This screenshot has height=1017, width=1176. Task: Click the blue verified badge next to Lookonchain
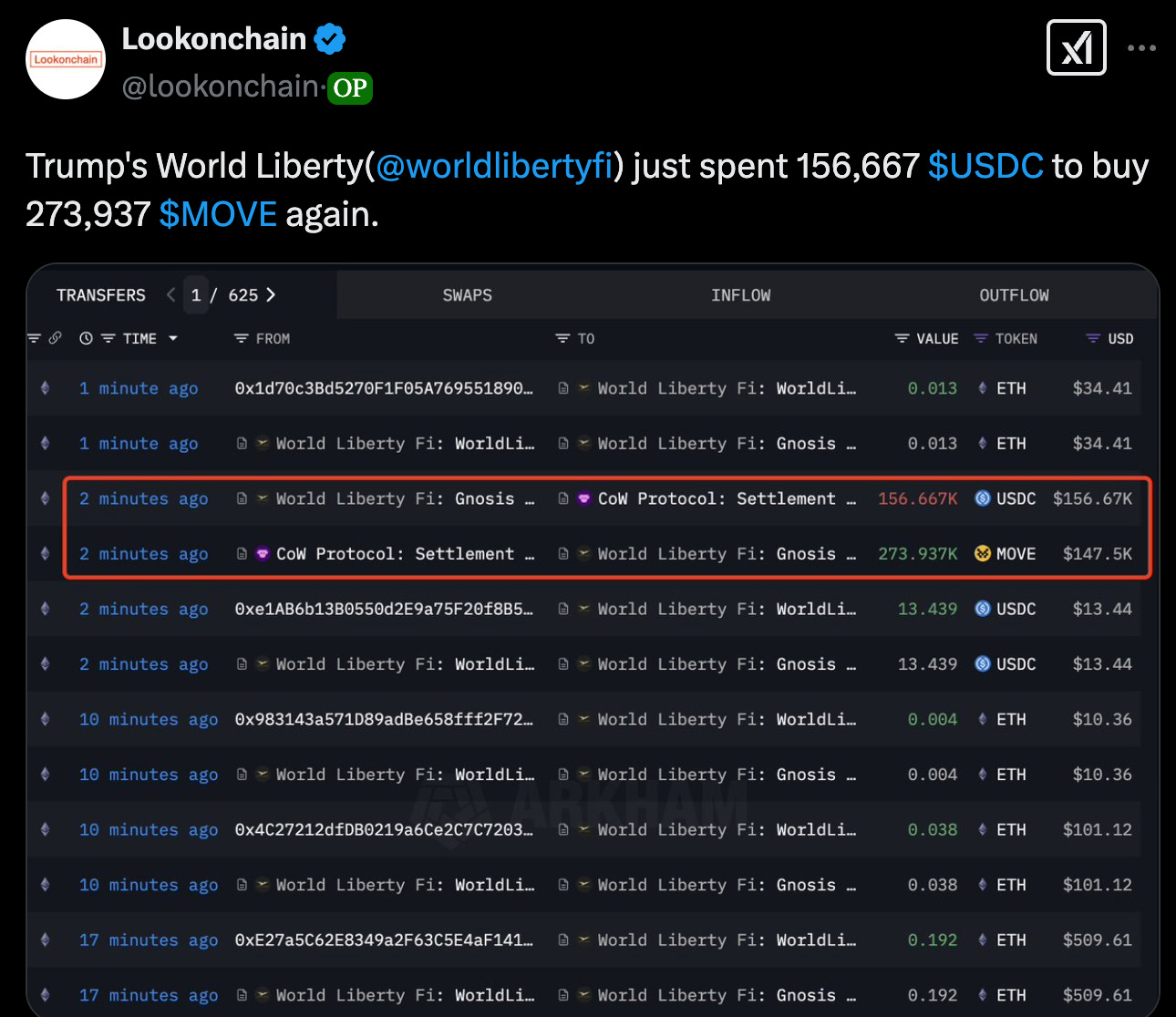point(329,39)
